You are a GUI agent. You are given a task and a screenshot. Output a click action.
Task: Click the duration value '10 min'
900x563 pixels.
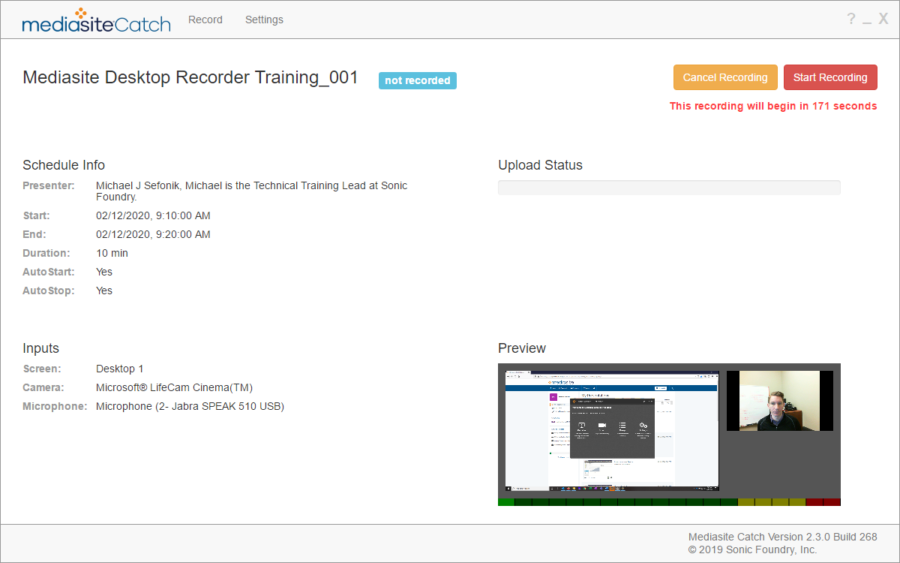click(112, 253)
